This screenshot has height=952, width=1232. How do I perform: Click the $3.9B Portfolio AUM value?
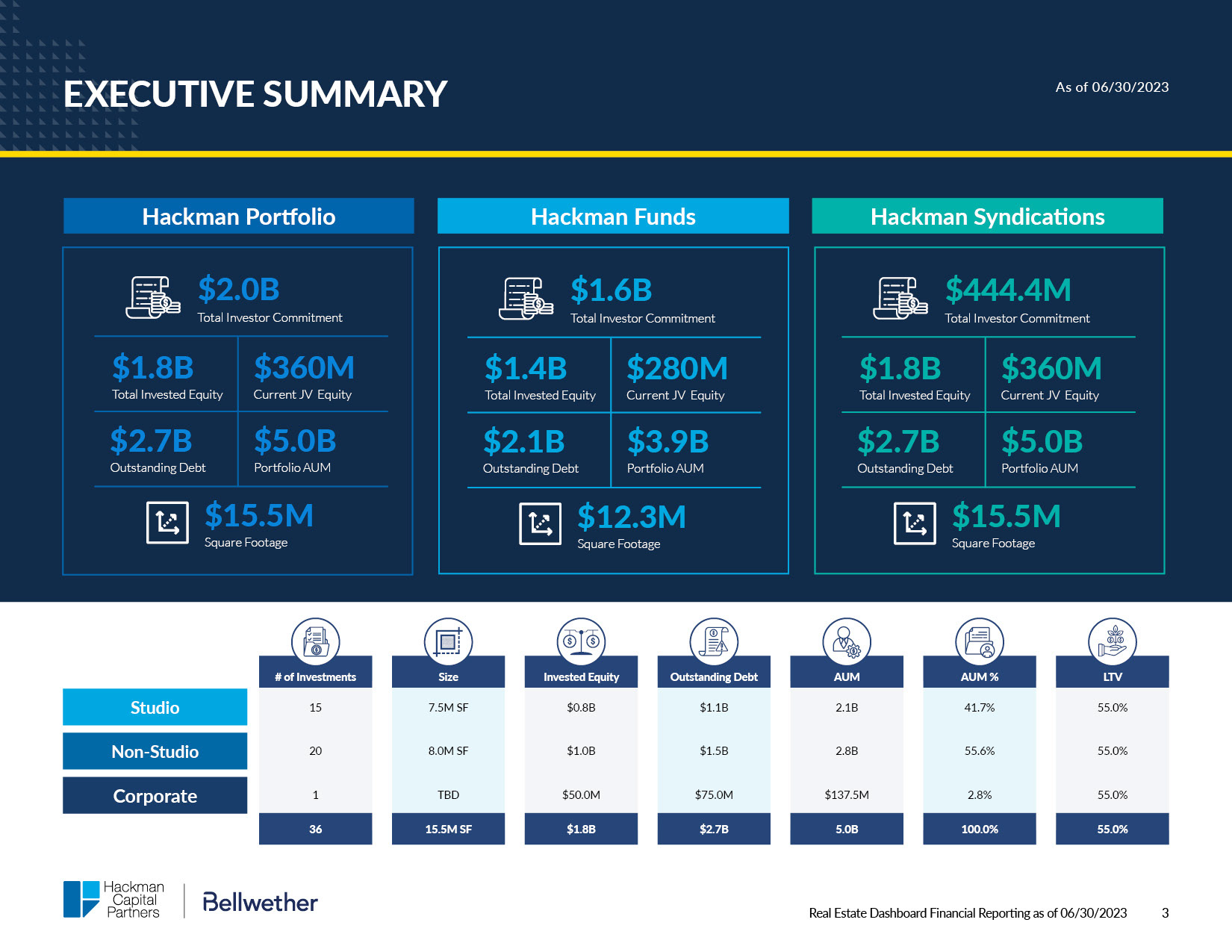tap(668, 441)
